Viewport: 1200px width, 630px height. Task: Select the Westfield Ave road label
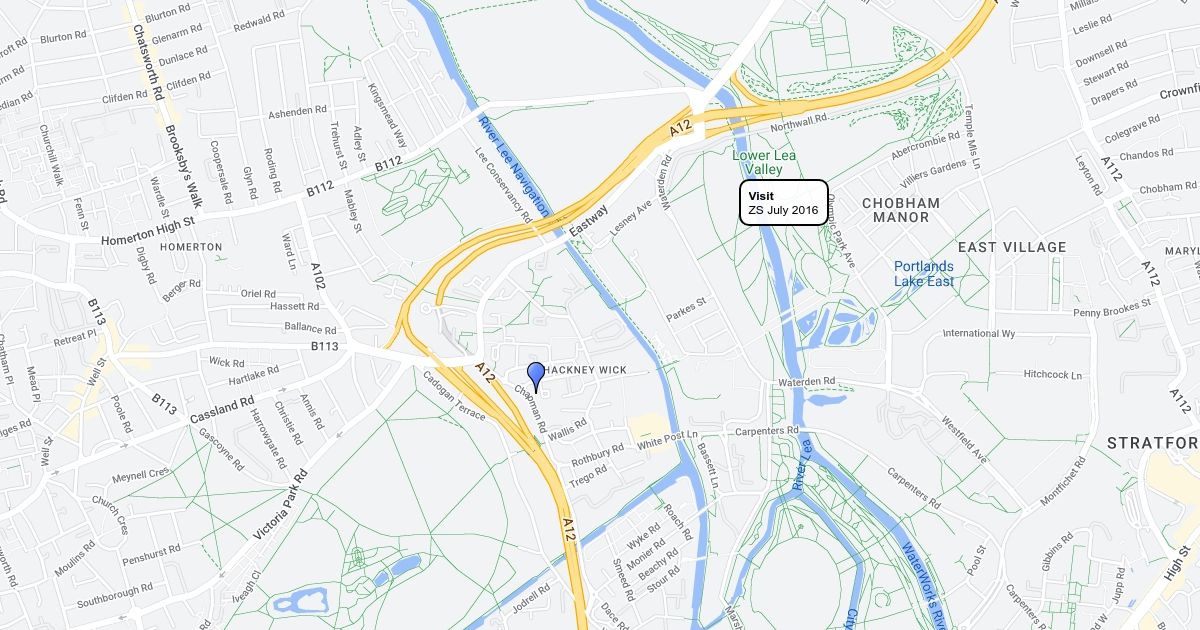coord(963,438)
